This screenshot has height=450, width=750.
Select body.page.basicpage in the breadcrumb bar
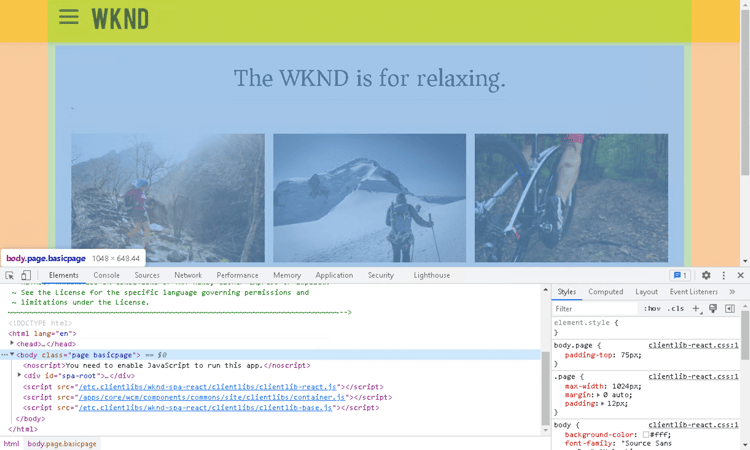click(x=62, y=444)
